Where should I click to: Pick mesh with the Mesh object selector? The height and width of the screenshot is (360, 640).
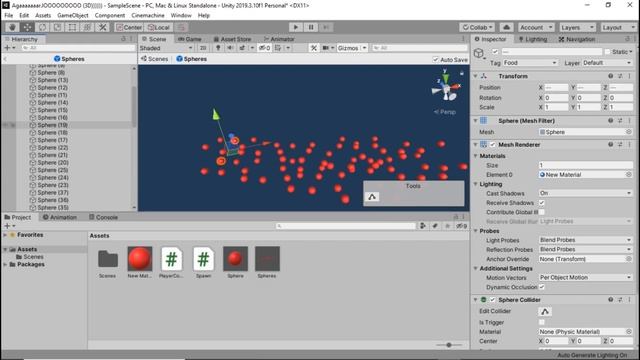click(x=629, y=132)
